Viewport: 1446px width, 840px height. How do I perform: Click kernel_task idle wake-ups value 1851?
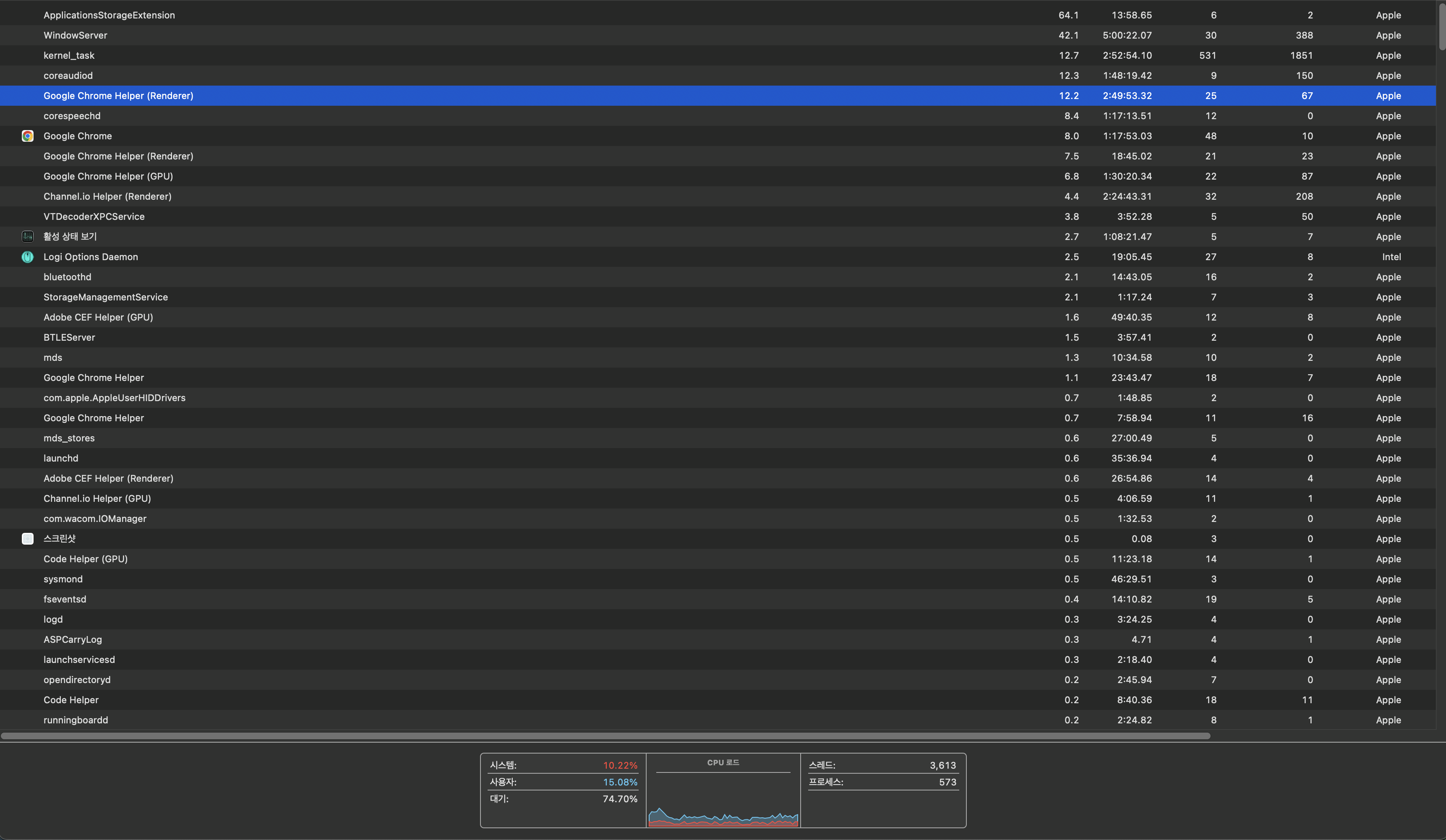click(x=1301, y=56)
